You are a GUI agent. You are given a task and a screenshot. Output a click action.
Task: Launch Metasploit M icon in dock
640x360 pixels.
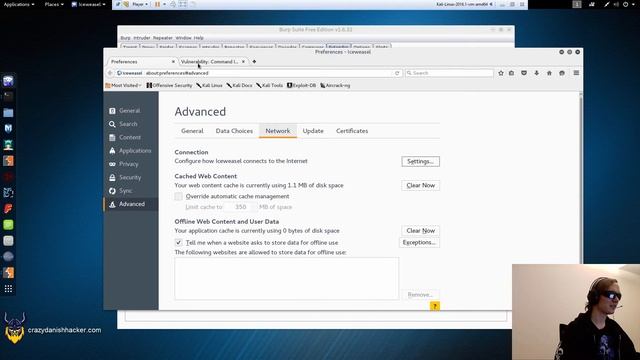coord(8,129)
